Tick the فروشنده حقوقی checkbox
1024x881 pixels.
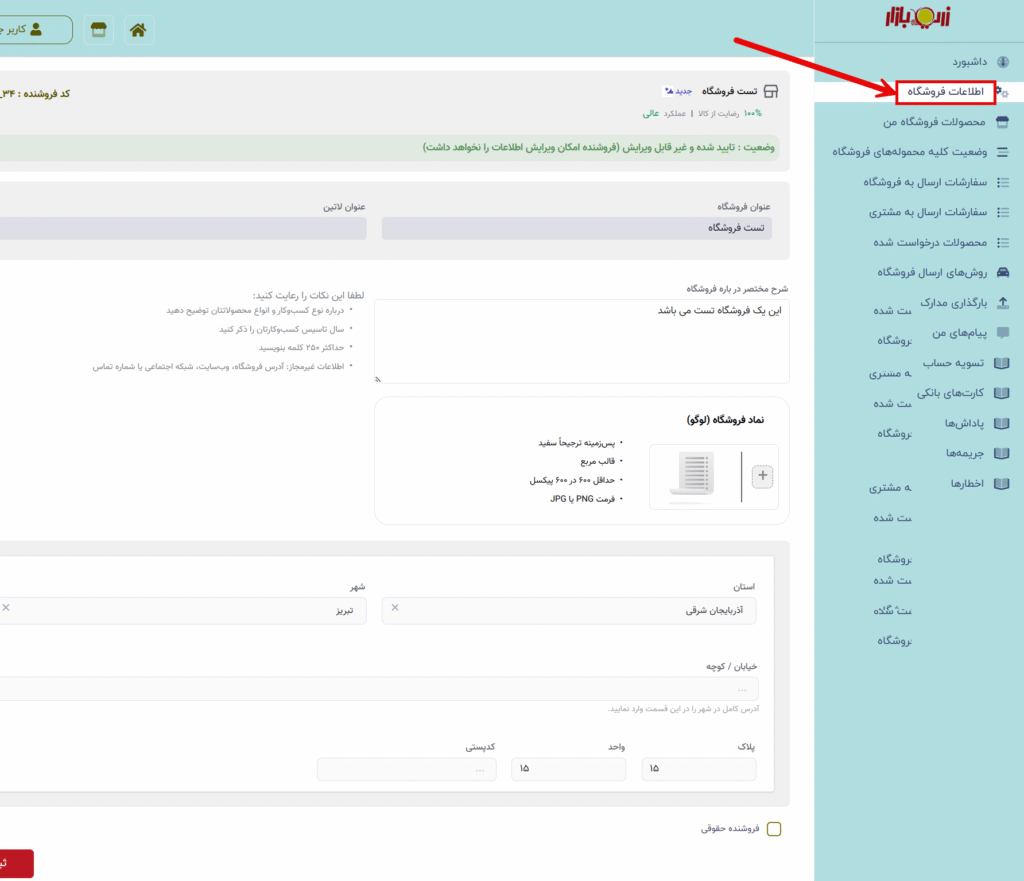pos(774,829)
